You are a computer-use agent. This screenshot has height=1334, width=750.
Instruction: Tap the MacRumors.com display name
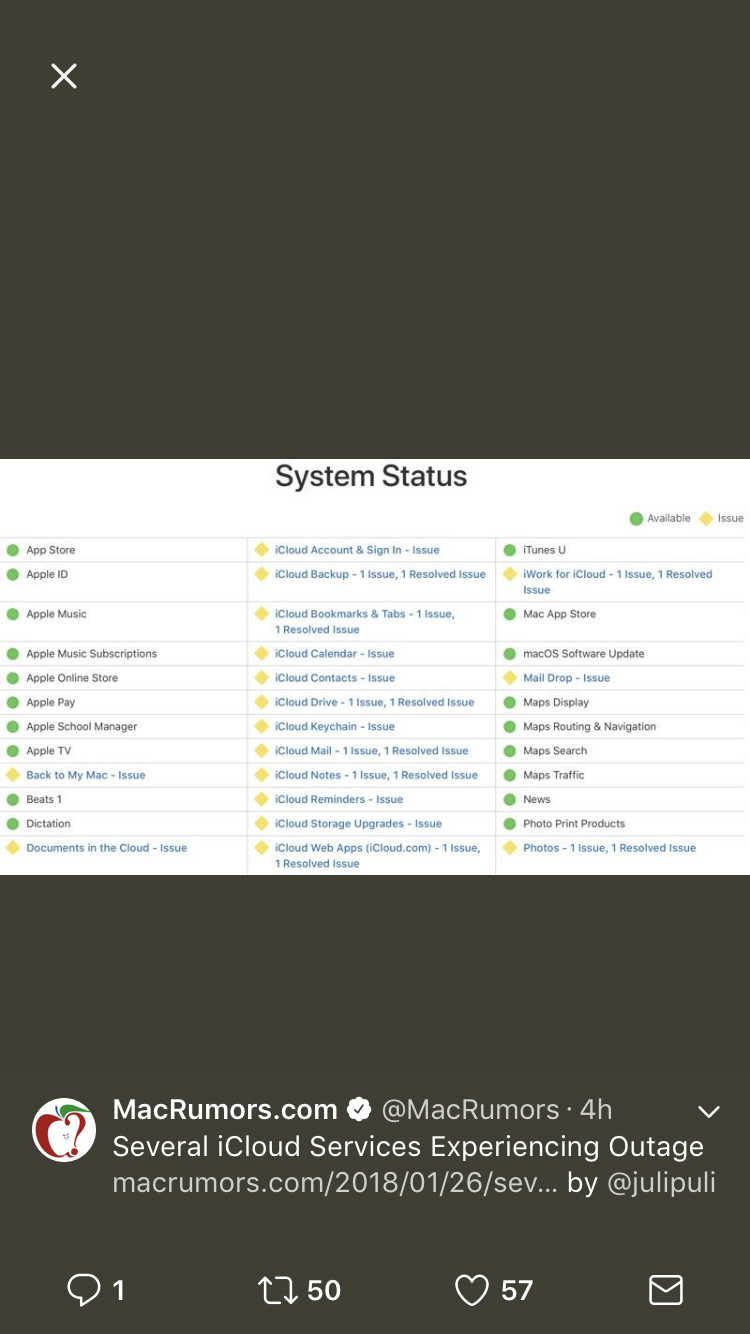coord(225,1110)
